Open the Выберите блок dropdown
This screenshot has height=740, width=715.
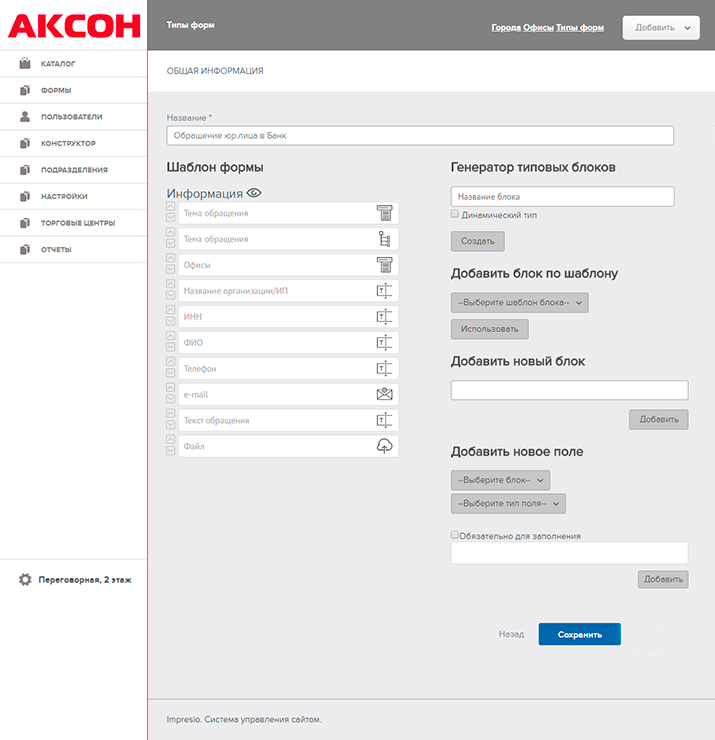[500, 481]
